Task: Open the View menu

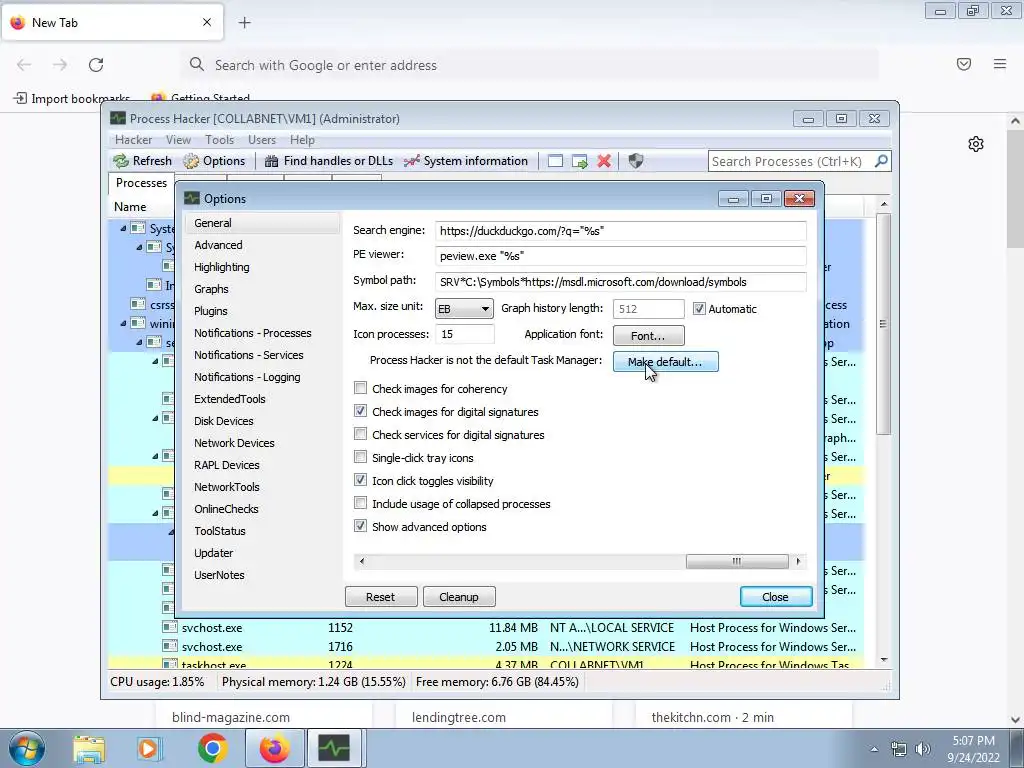Action: pyautogui.click(x=178, y=140)
